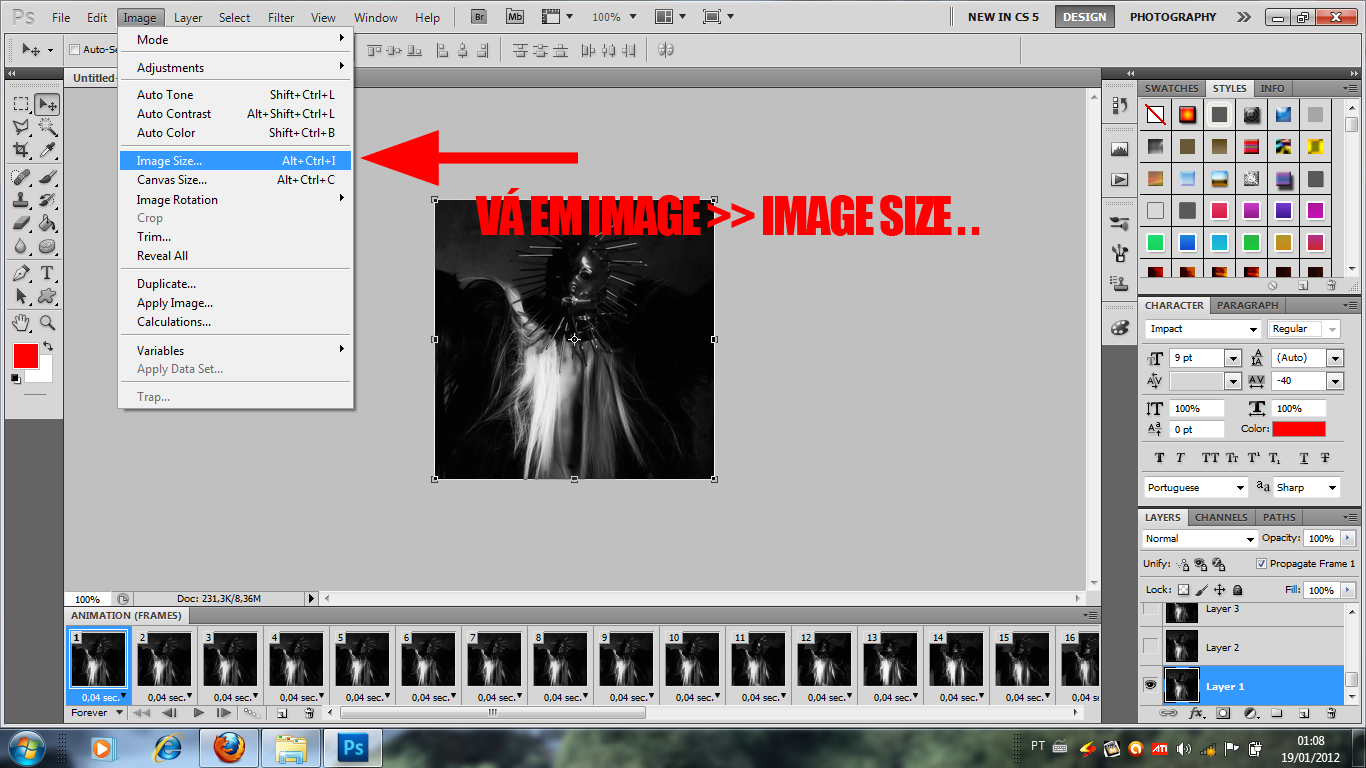Select the Crop tool in the toolbox
Screen dimensions: 1366x768
coord(21,150)
